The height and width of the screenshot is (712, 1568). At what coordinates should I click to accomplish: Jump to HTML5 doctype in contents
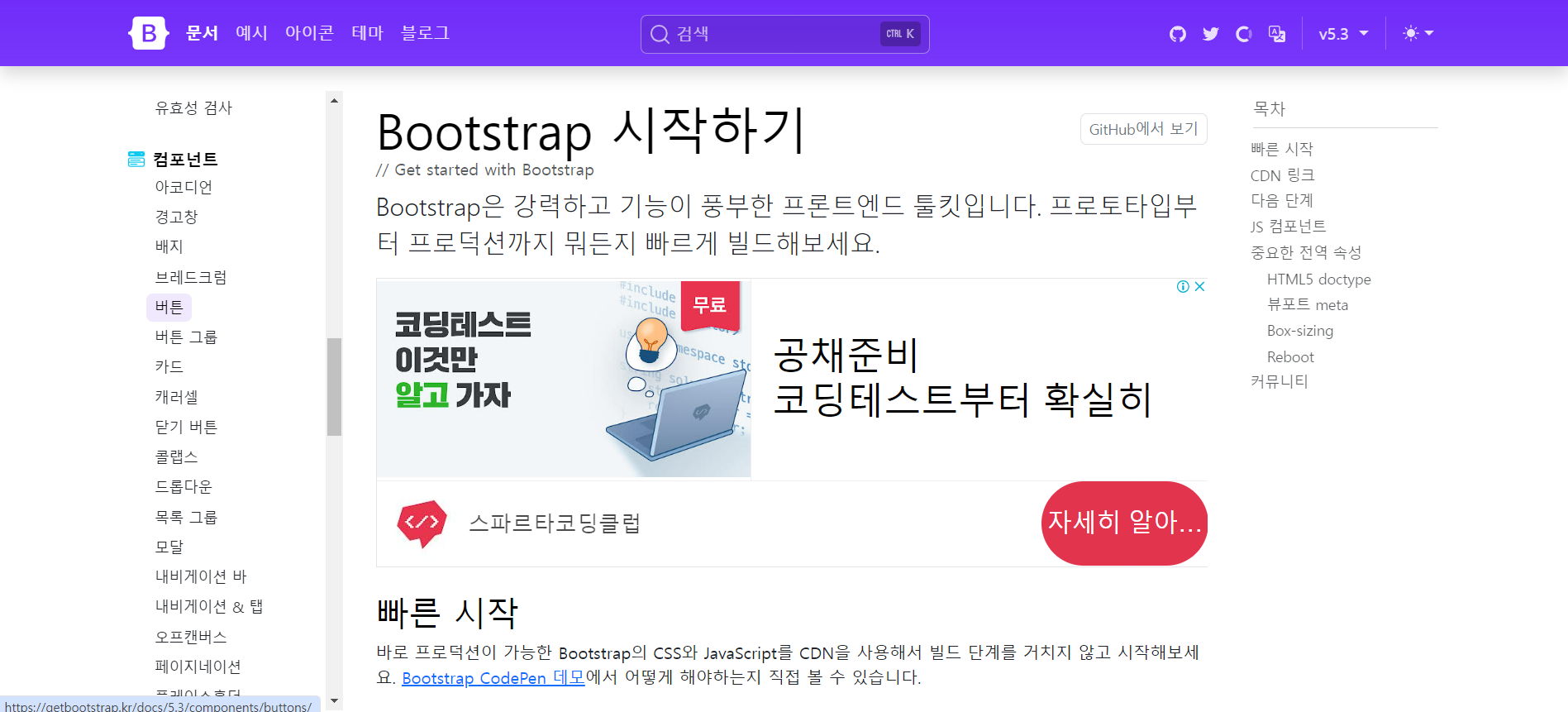click(1318, 280)
